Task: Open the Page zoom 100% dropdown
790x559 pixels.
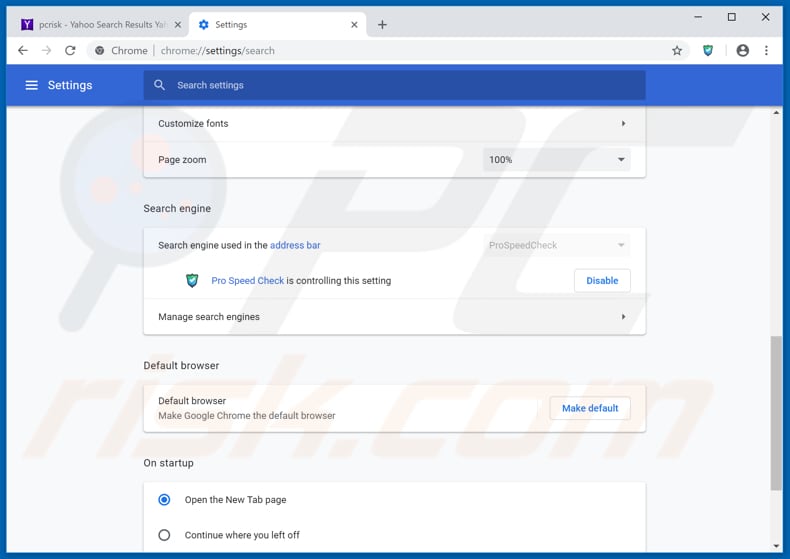Action: [556, 160]
